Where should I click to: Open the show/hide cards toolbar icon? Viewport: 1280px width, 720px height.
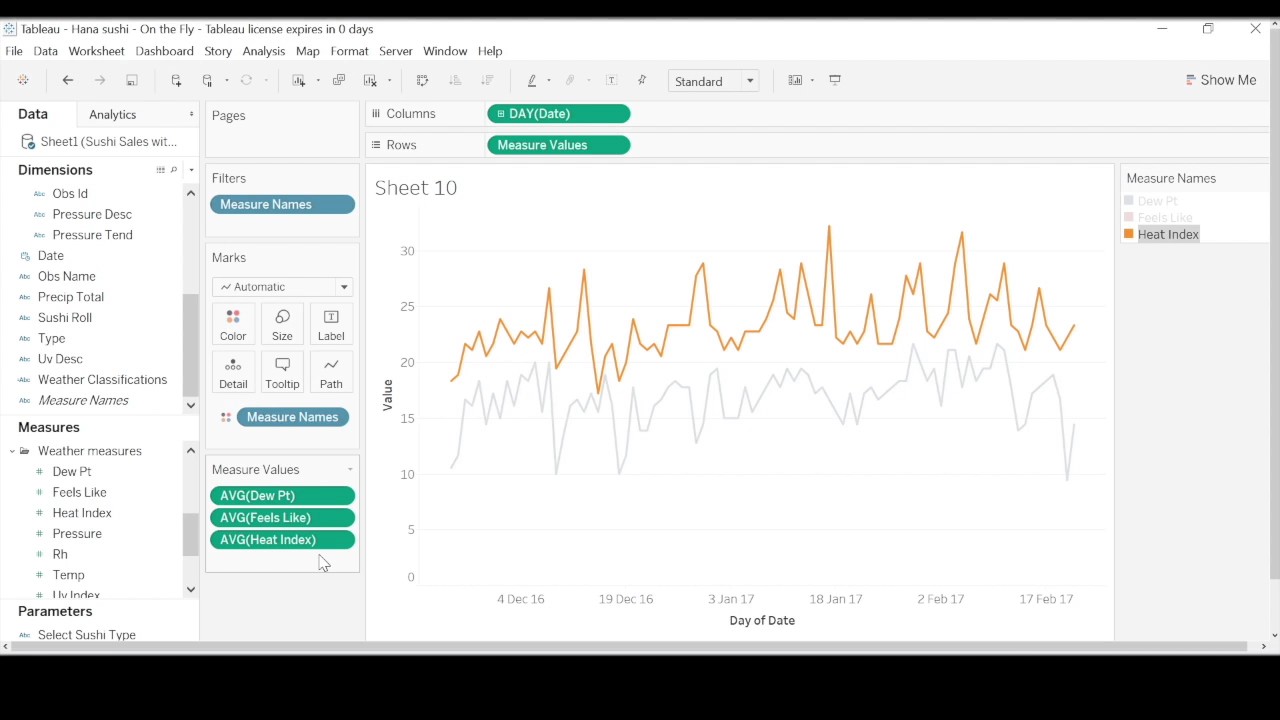(x=795, y=81)
